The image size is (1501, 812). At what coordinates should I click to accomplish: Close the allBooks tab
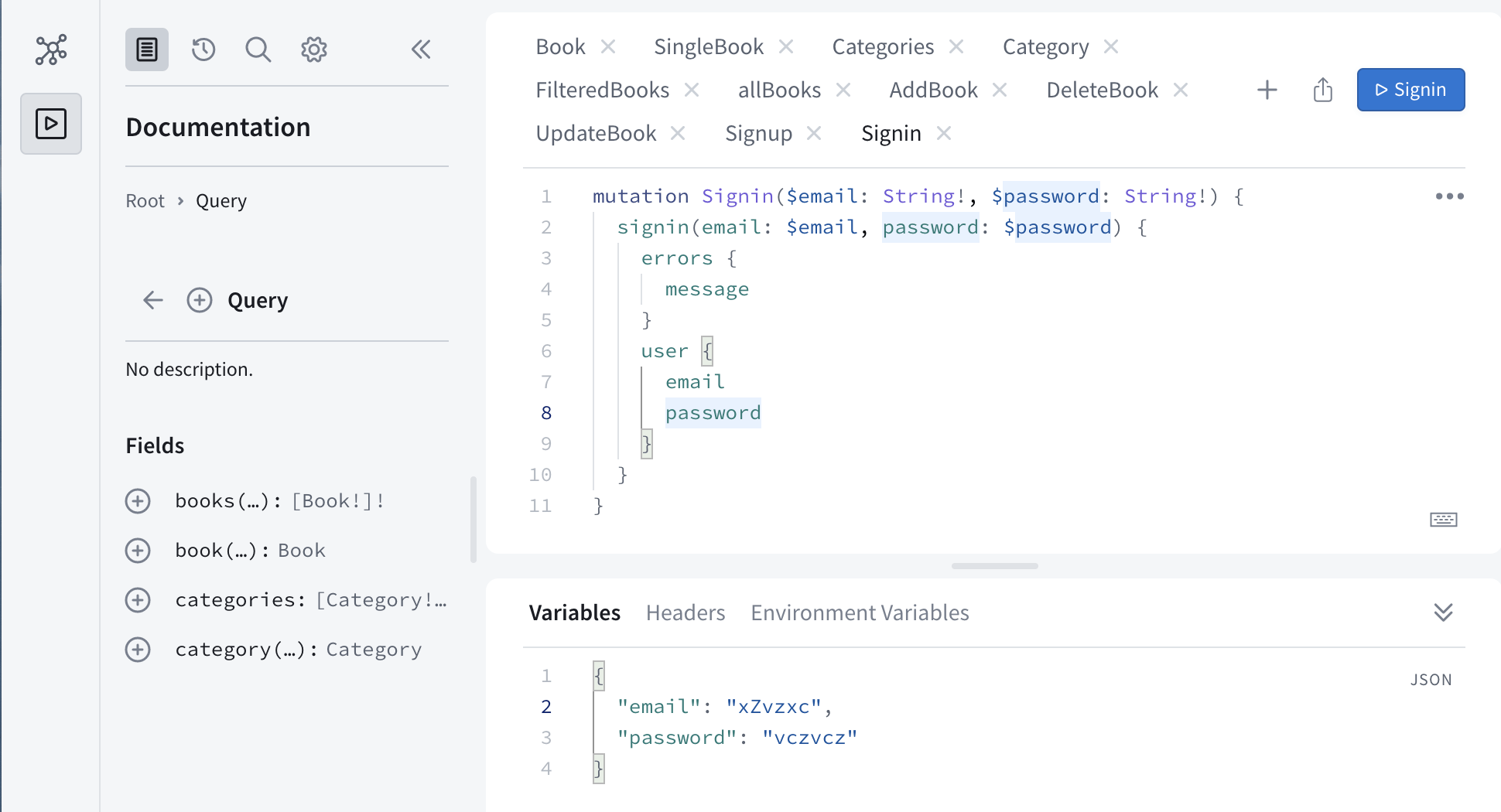pyautogui.click(x=843, y=90)
